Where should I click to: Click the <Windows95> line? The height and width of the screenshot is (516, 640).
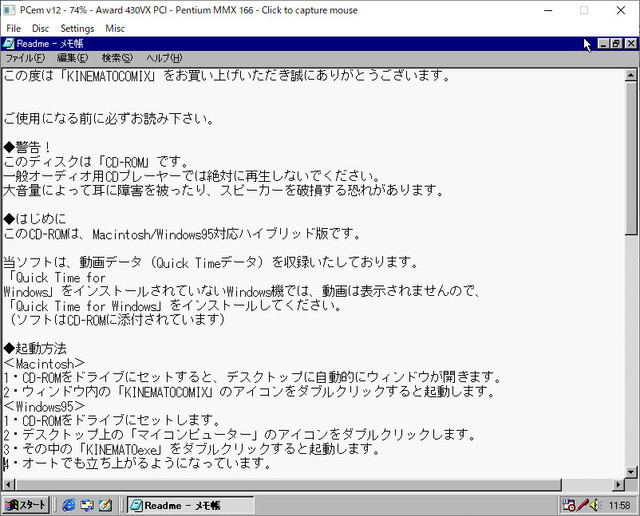pos(44,407)
